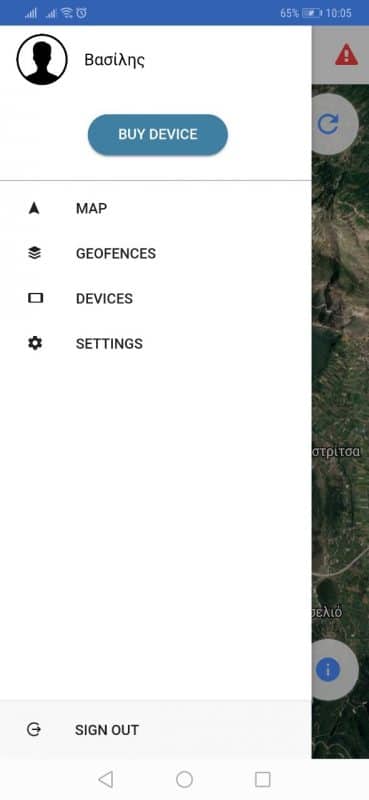Screen dimensions: 369x800
Task: Tap the red warning triangle alert icon
Action: 346,55
